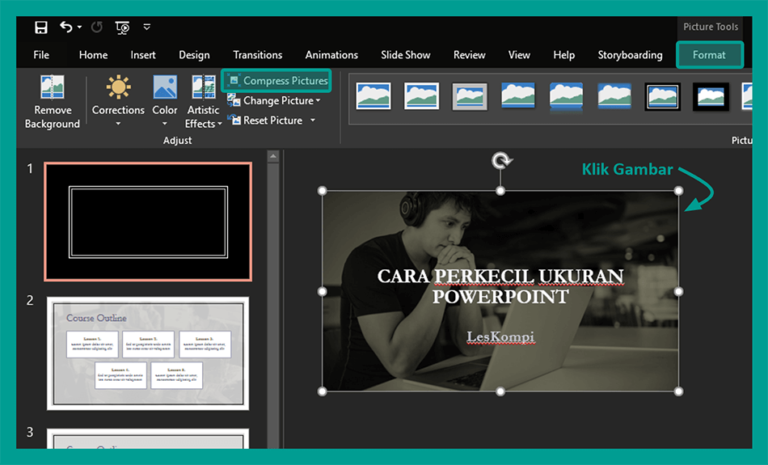The width and height of the screenshot is (768, 465).
Task: Expand the Change Picture dropdown arrow
Action: [318, 100]
